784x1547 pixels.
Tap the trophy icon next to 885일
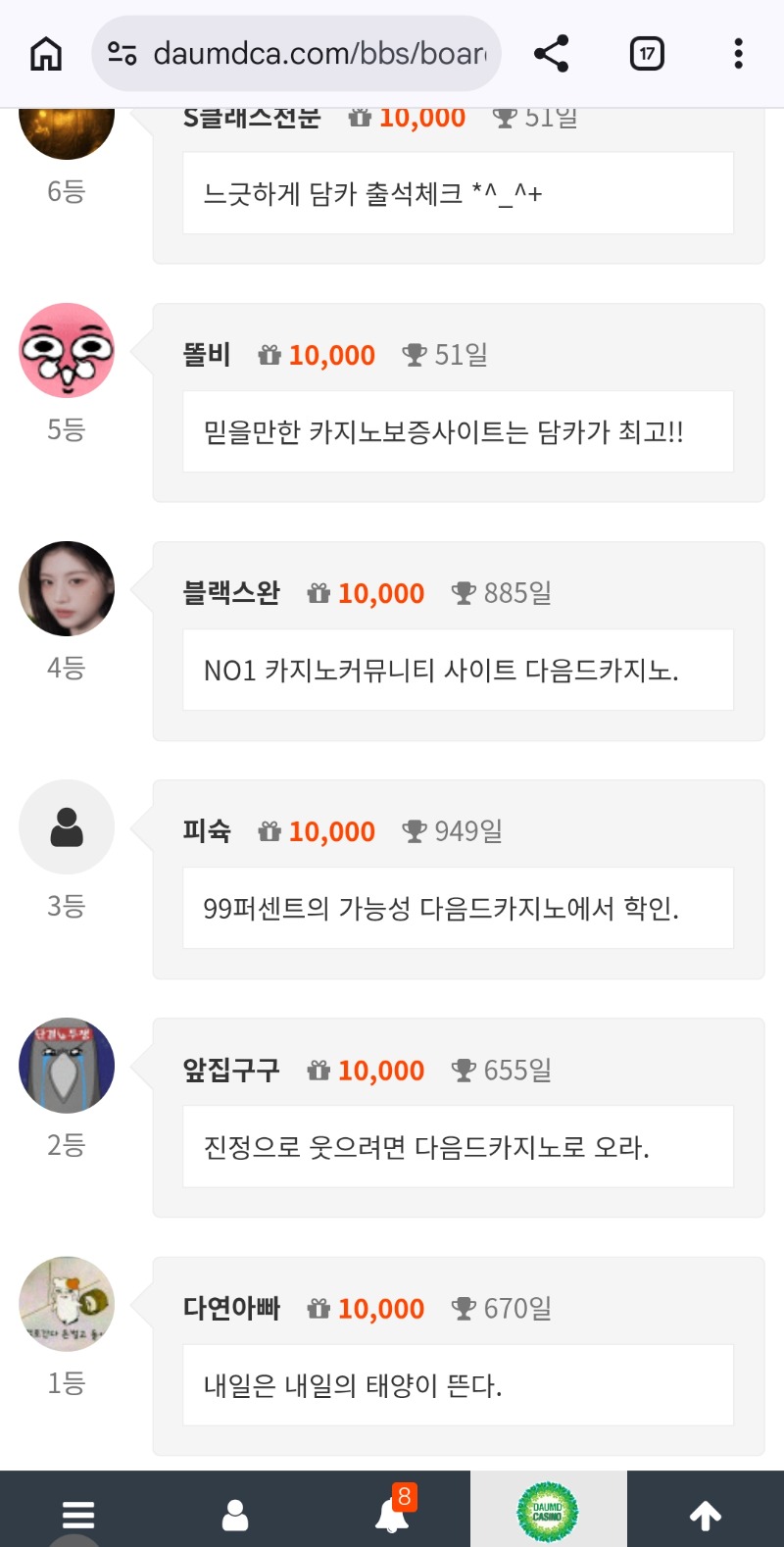click(x=464, y=593)
